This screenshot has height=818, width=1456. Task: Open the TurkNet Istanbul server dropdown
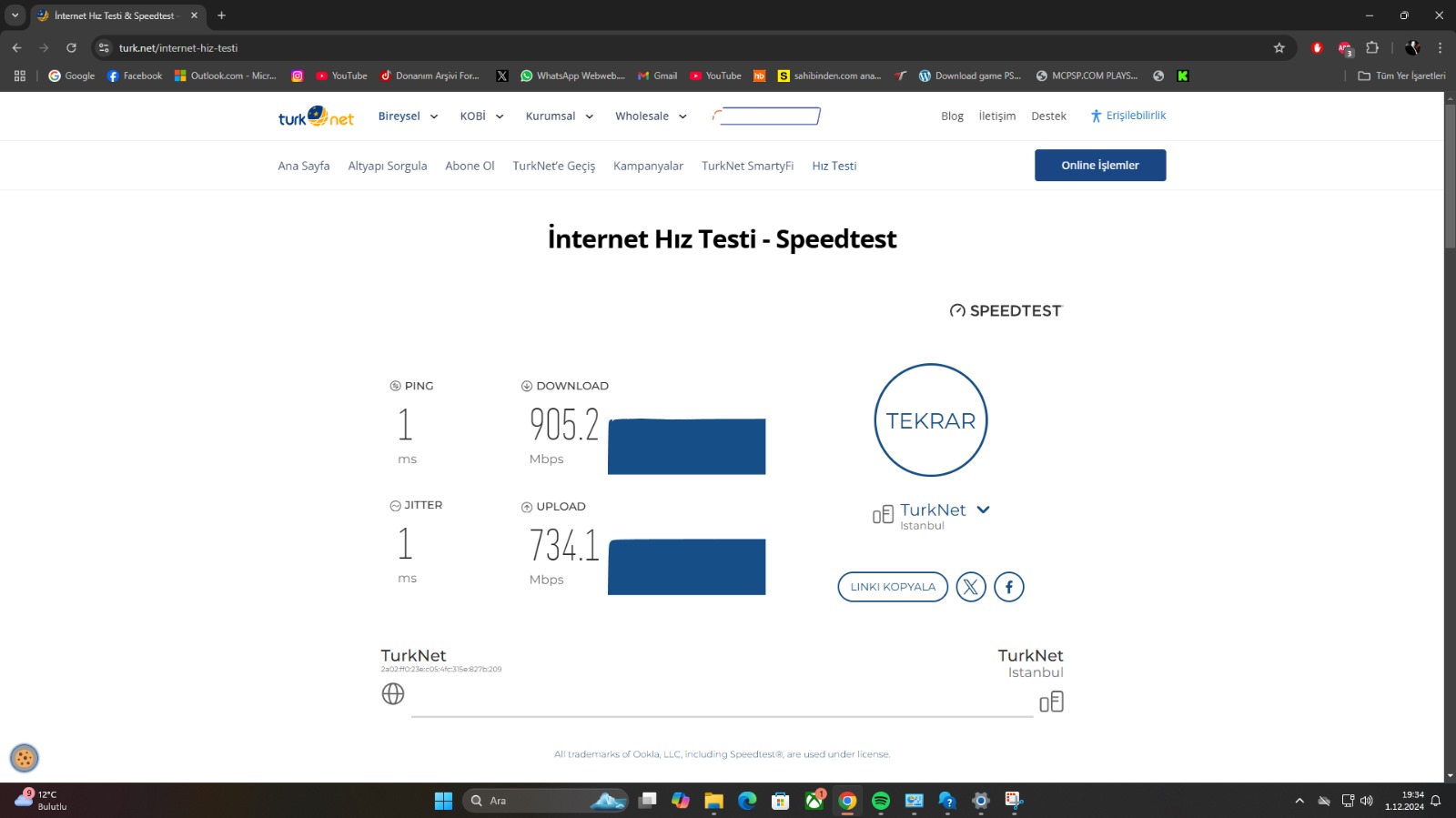(983, 510)
